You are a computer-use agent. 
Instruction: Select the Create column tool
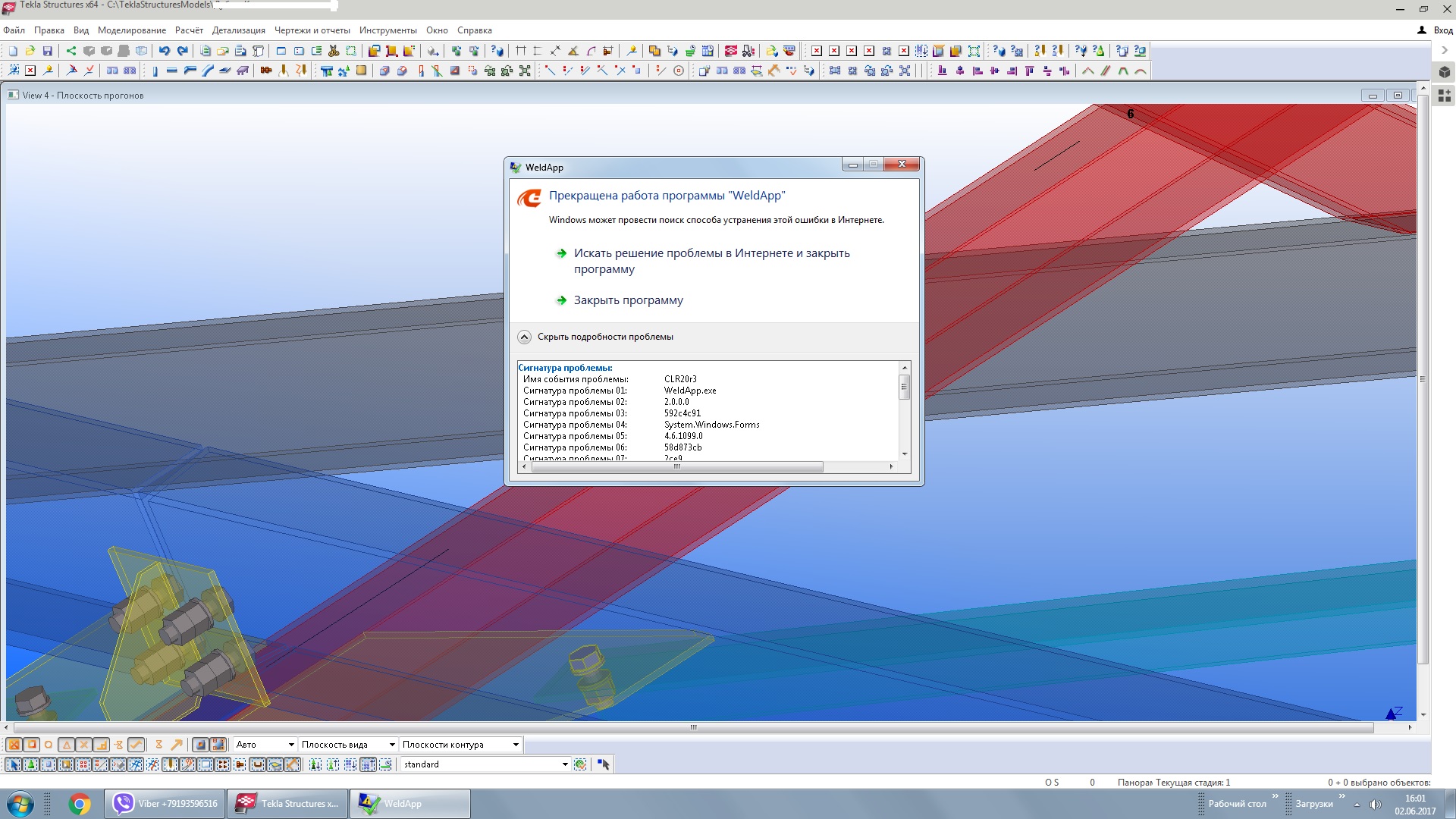(155, 71)
